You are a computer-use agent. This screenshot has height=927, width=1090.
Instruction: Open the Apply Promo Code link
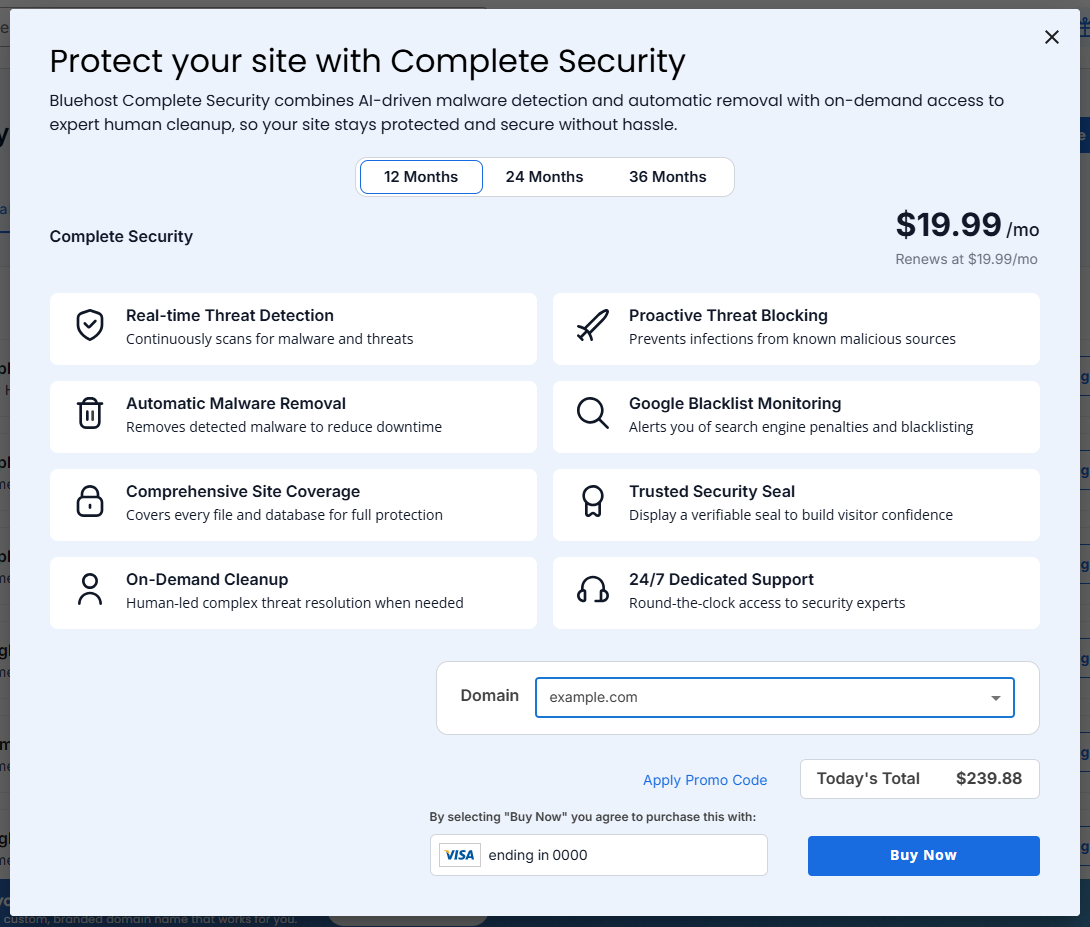point(705,780)
